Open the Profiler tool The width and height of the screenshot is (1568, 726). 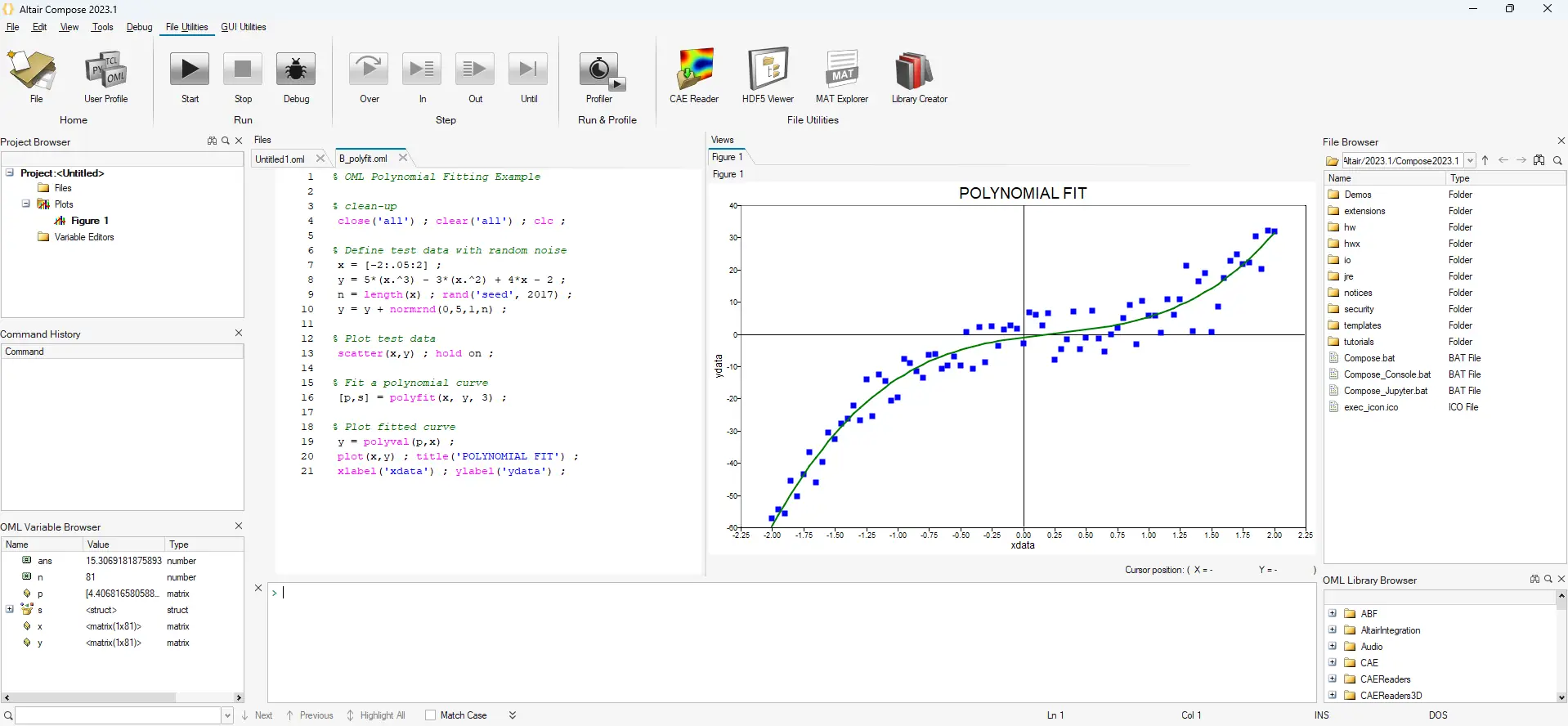pyautogui.click(x=601, y=71)
